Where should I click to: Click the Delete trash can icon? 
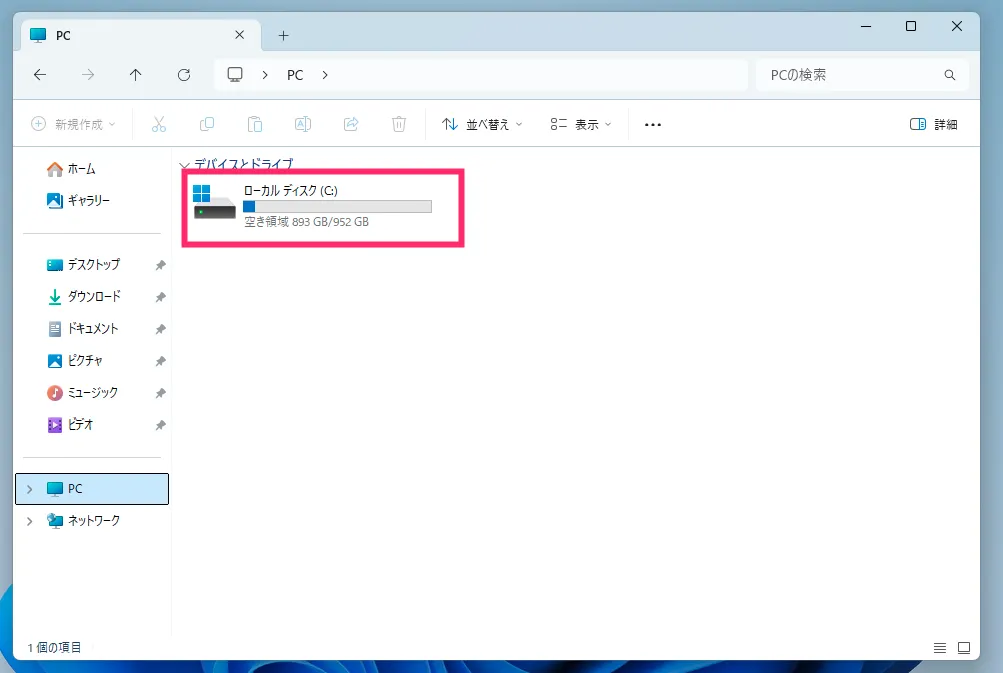click(x=399, y=124)
